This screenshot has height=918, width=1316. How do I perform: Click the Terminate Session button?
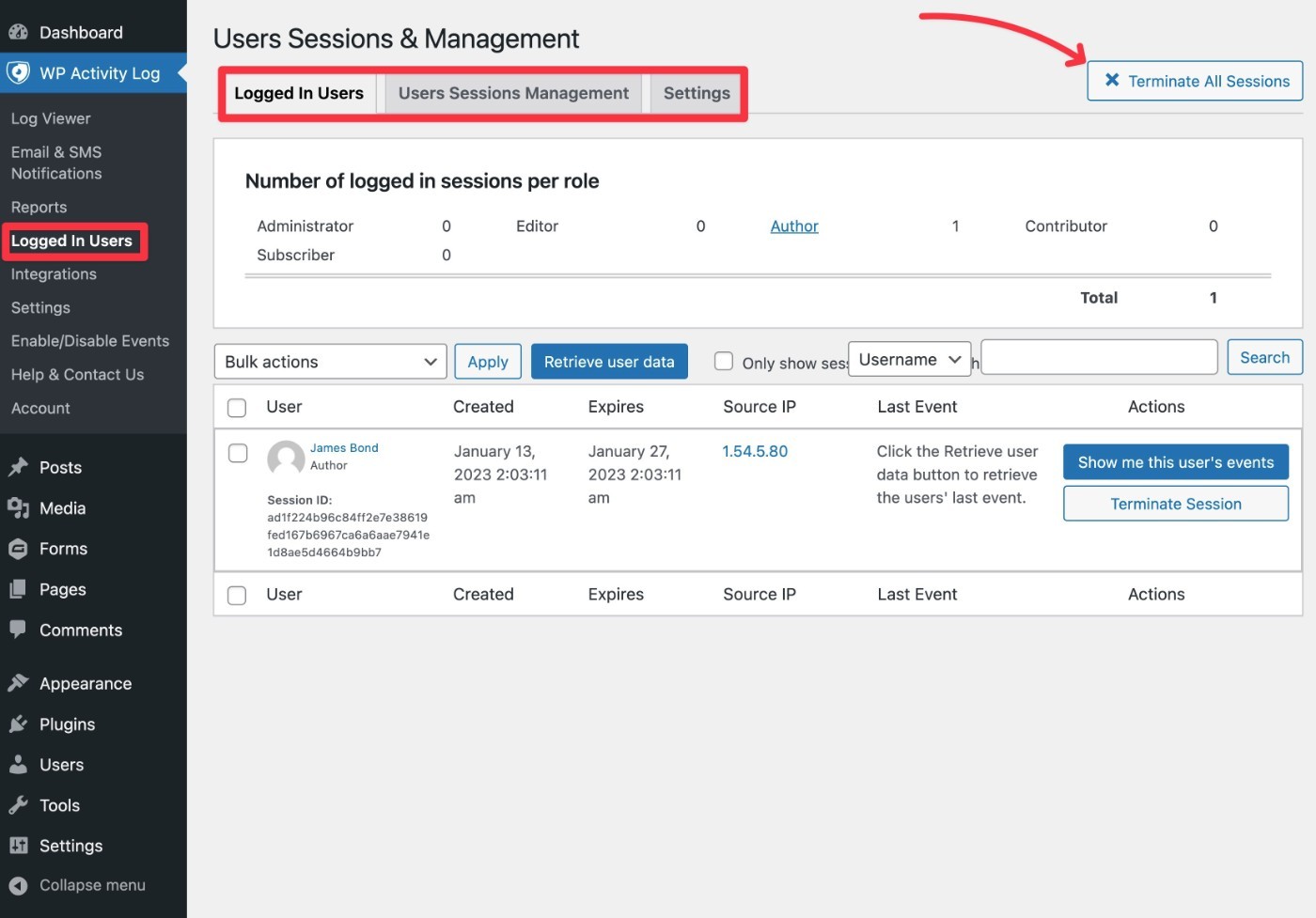1176,504
